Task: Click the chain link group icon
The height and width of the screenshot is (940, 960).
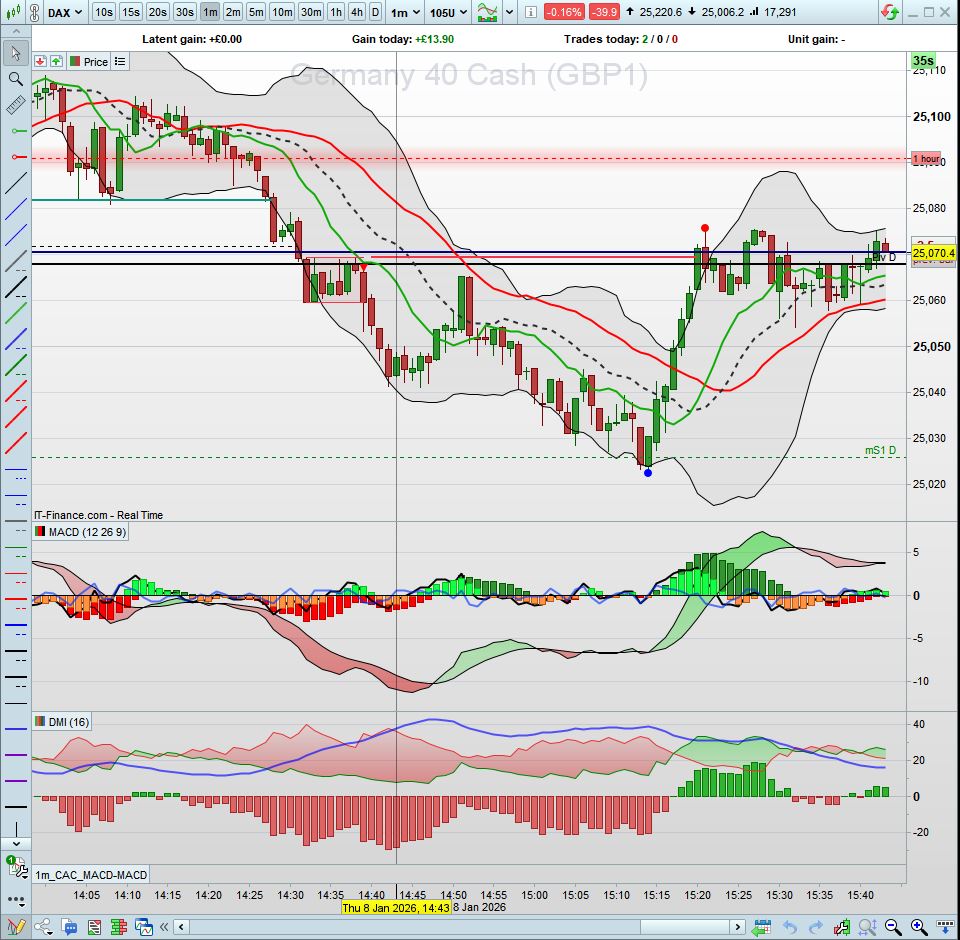Action: [36, 12]
